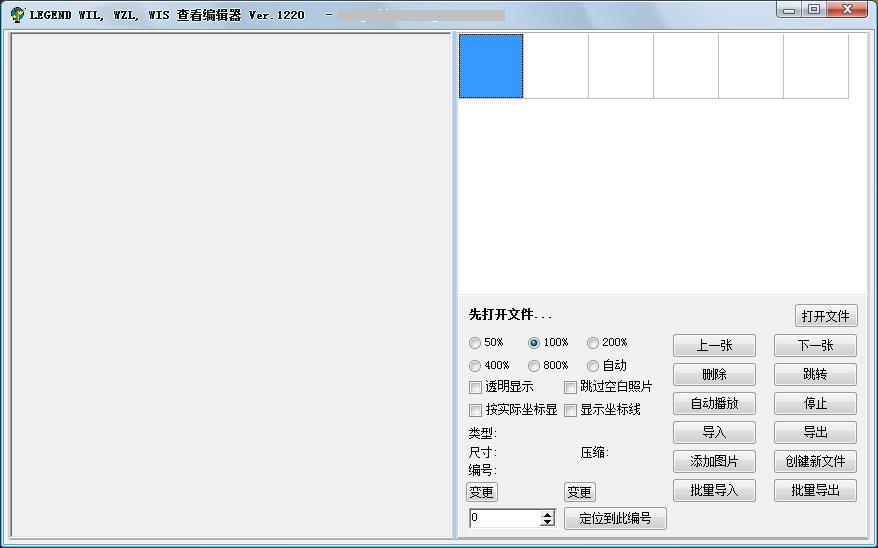Image resolution: width=878 pixels, height=548 pixels.
Task: Click the 压缩: label
Action: (x=595, y=452)
